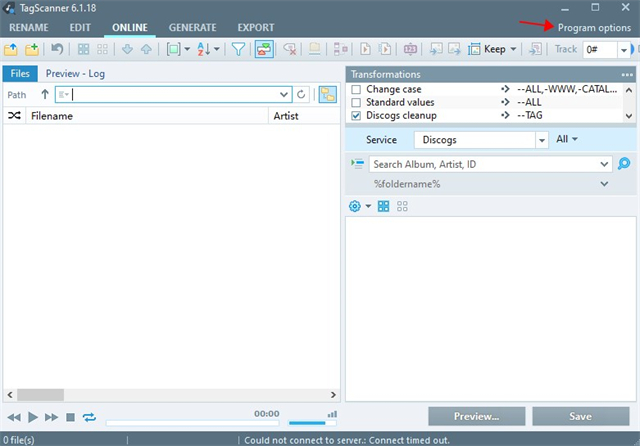Switch to the GENERATE tab
The image size is (640, 446).
click(192, 26)
